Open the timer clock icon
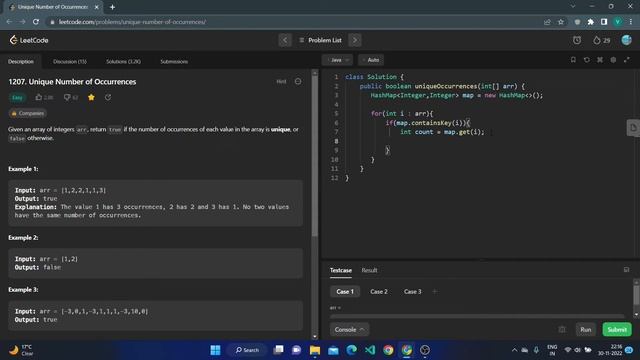Image resolution: width=640 pixels, height=360 pixels. click(x=577, y=40)
